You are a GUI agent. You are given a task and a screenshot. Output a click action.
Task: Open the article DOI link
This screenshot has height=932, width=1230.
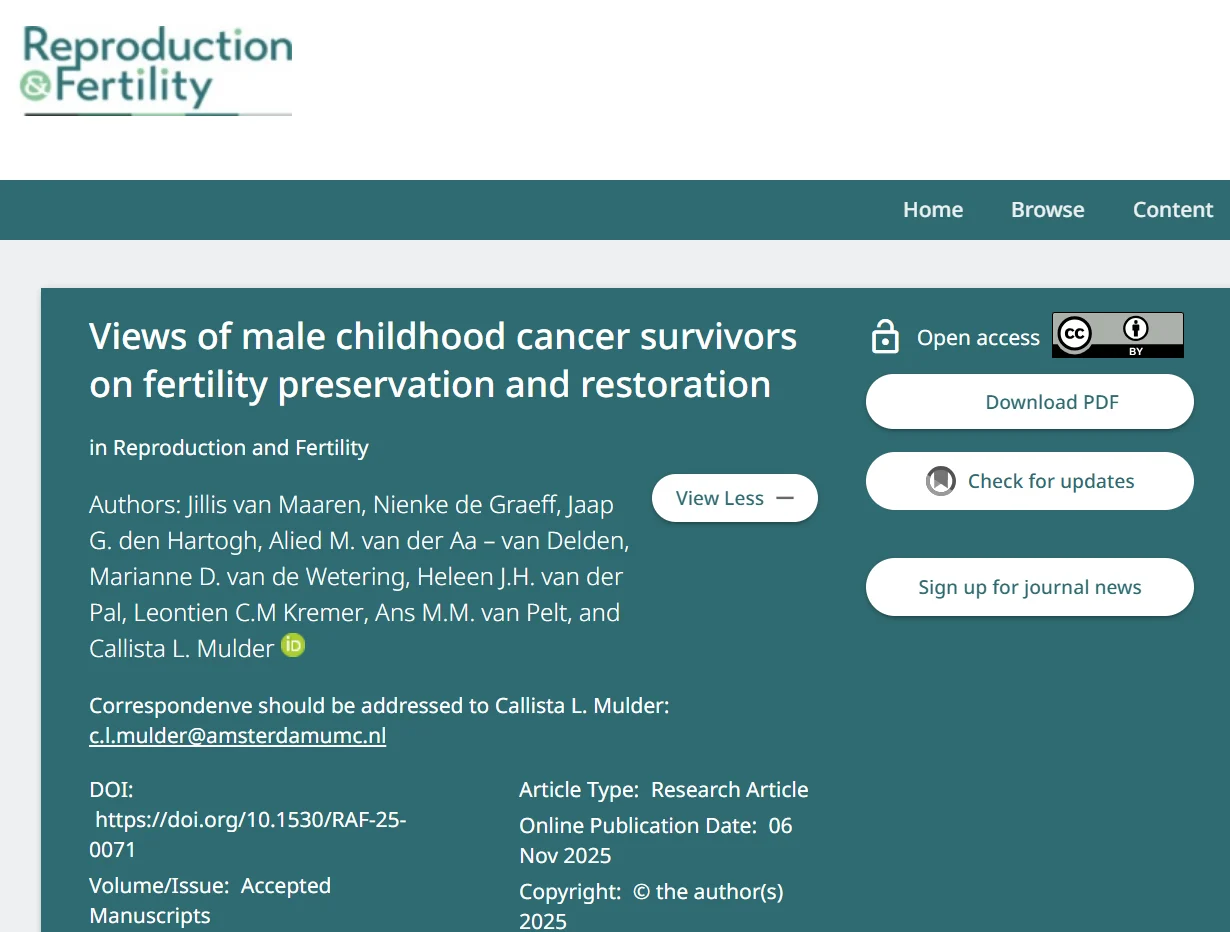tap(250, 835)
